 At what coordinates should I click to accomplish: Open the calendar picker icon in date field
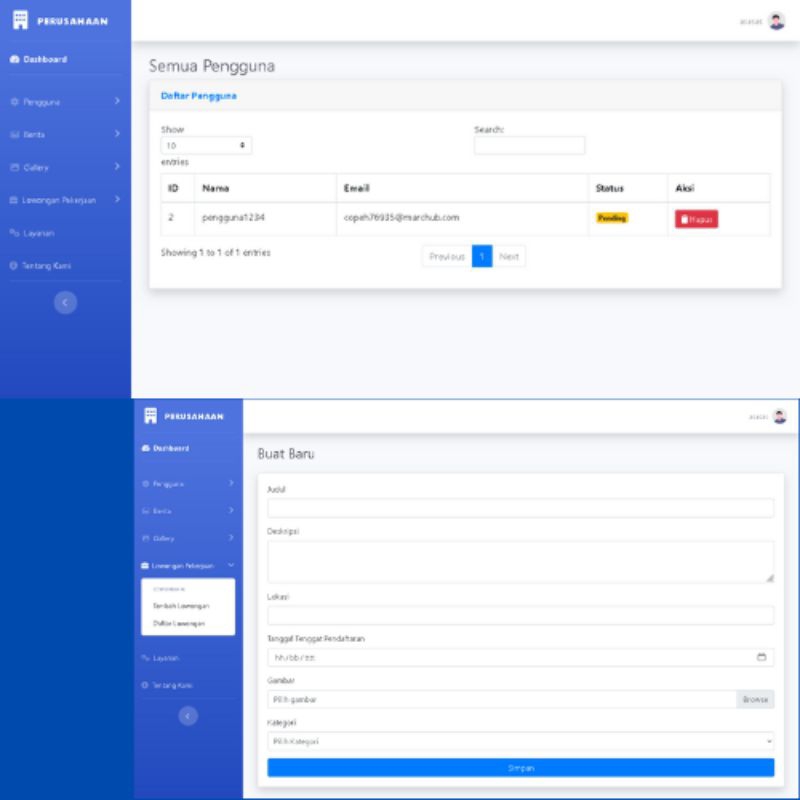click(761, 657)
